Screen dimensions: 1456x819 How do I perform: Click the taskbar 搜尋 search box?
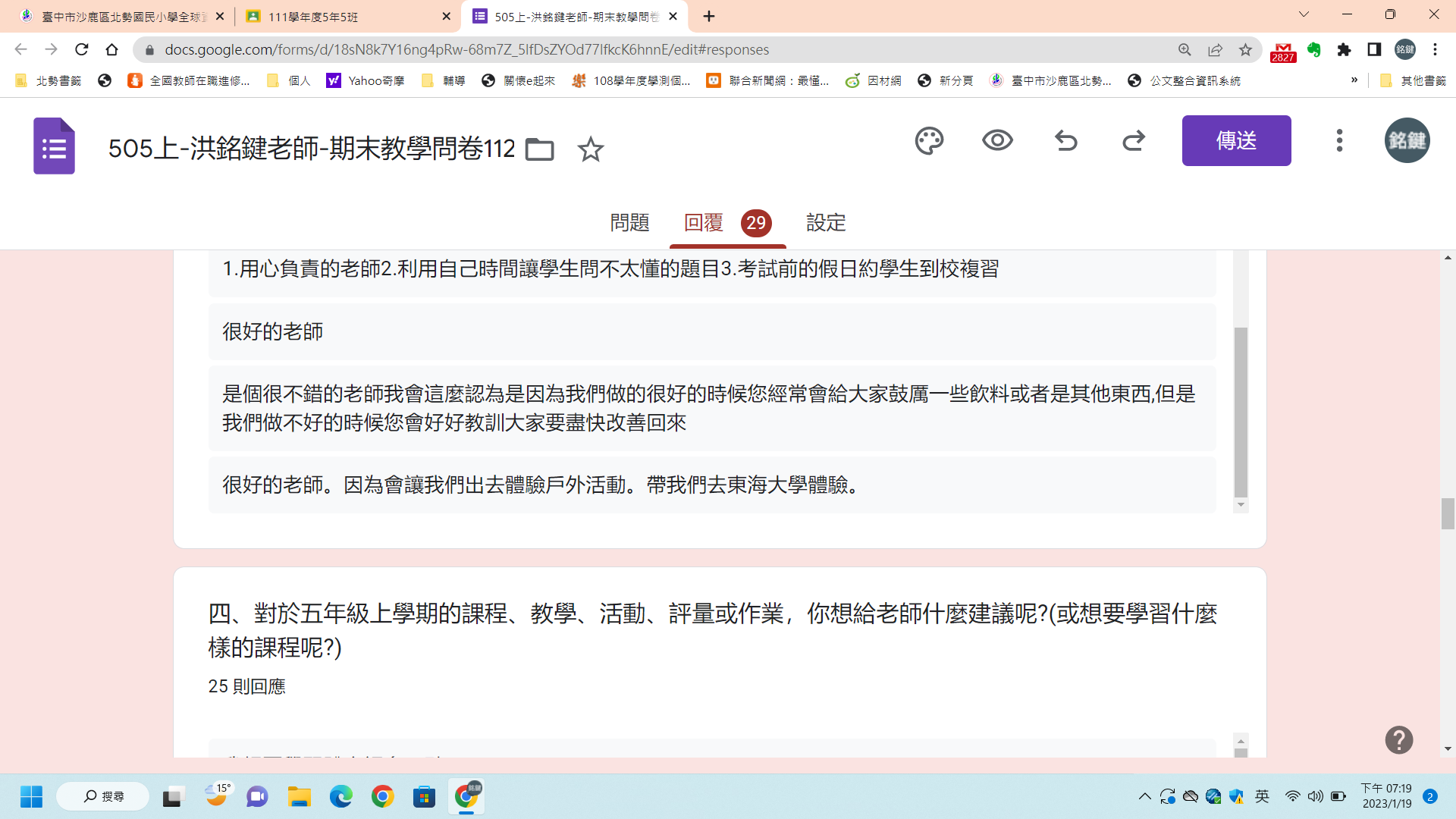pyautogui.click(x=103, y=796)
